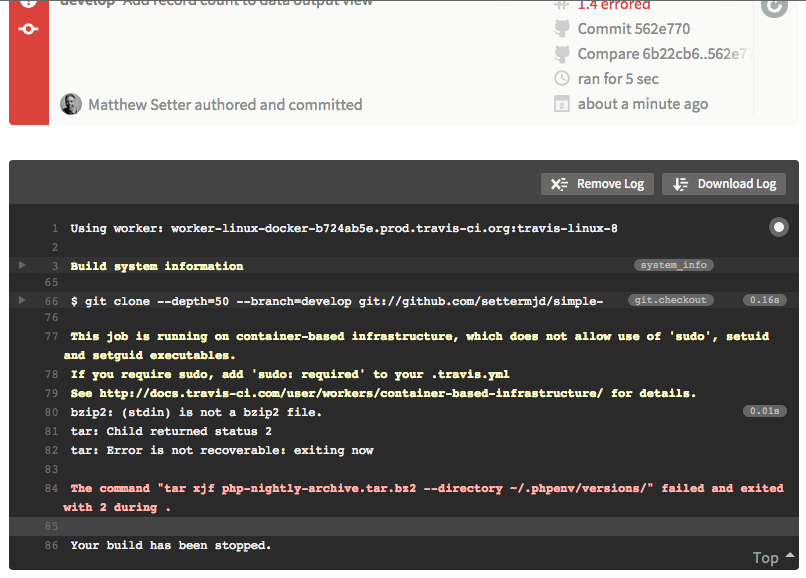The width and height of the screenshot is (806, 578).
Task: Open the Commit 562e770 link
Action: [634, 29]
